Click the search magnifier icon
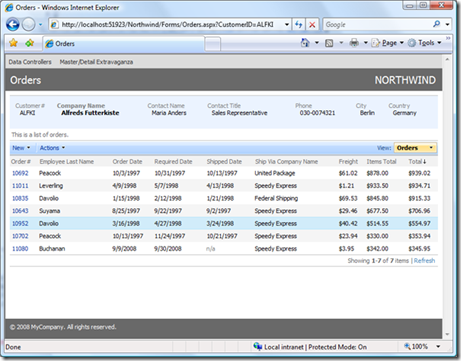Viewport: 461px width, 361px height. click(436, 24)
